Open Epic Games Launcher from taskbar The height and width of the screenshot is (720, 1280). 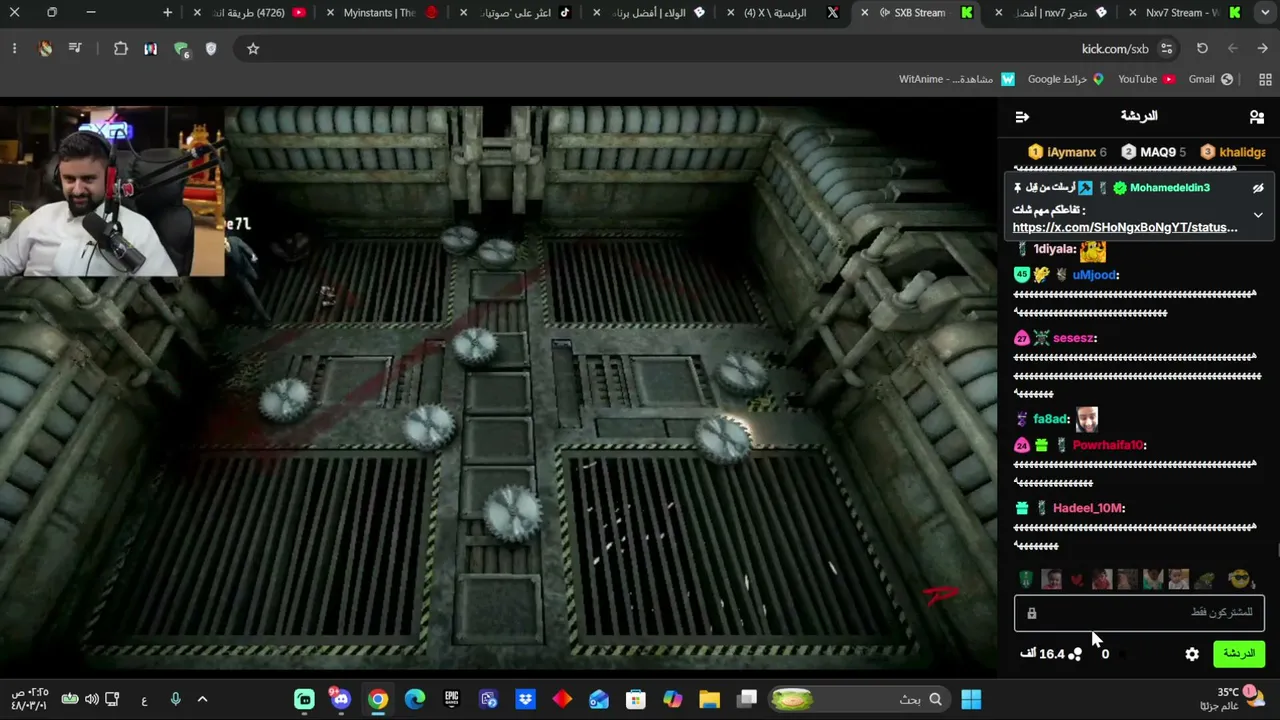pos(452,699)
